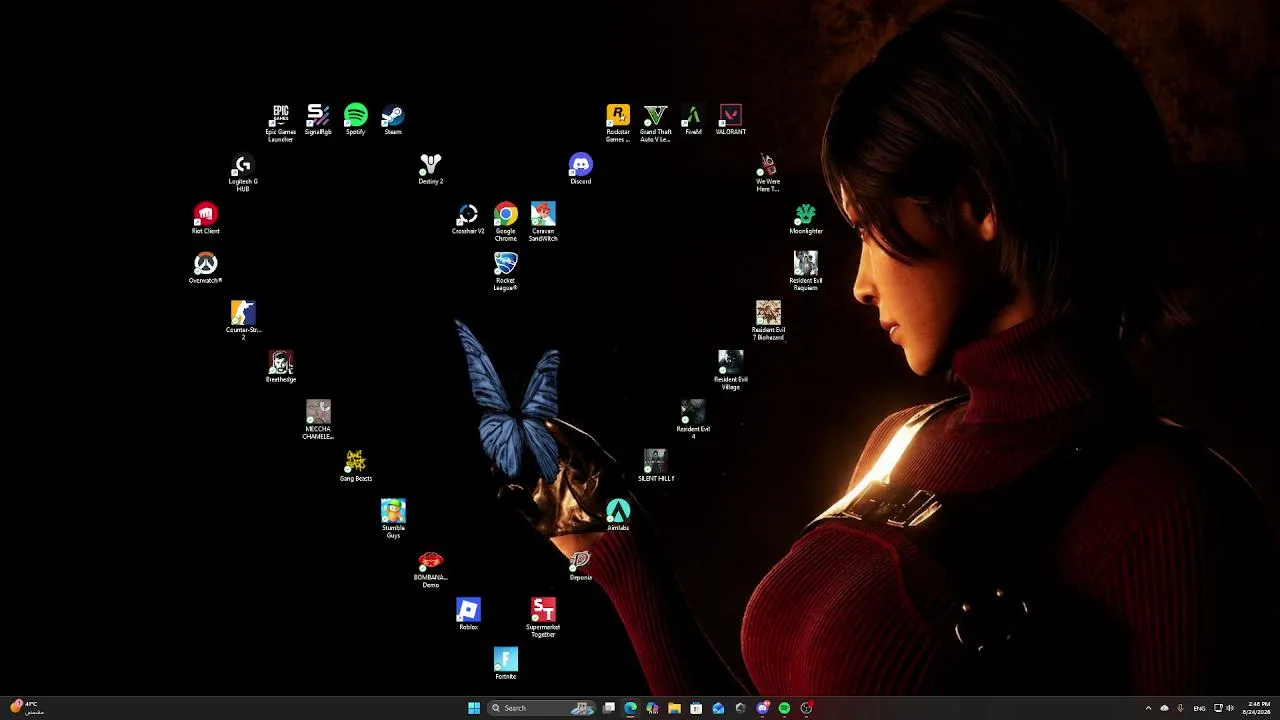Select the Supermarket Together icon
The image size is (1280, 720).
click(543, 618)
